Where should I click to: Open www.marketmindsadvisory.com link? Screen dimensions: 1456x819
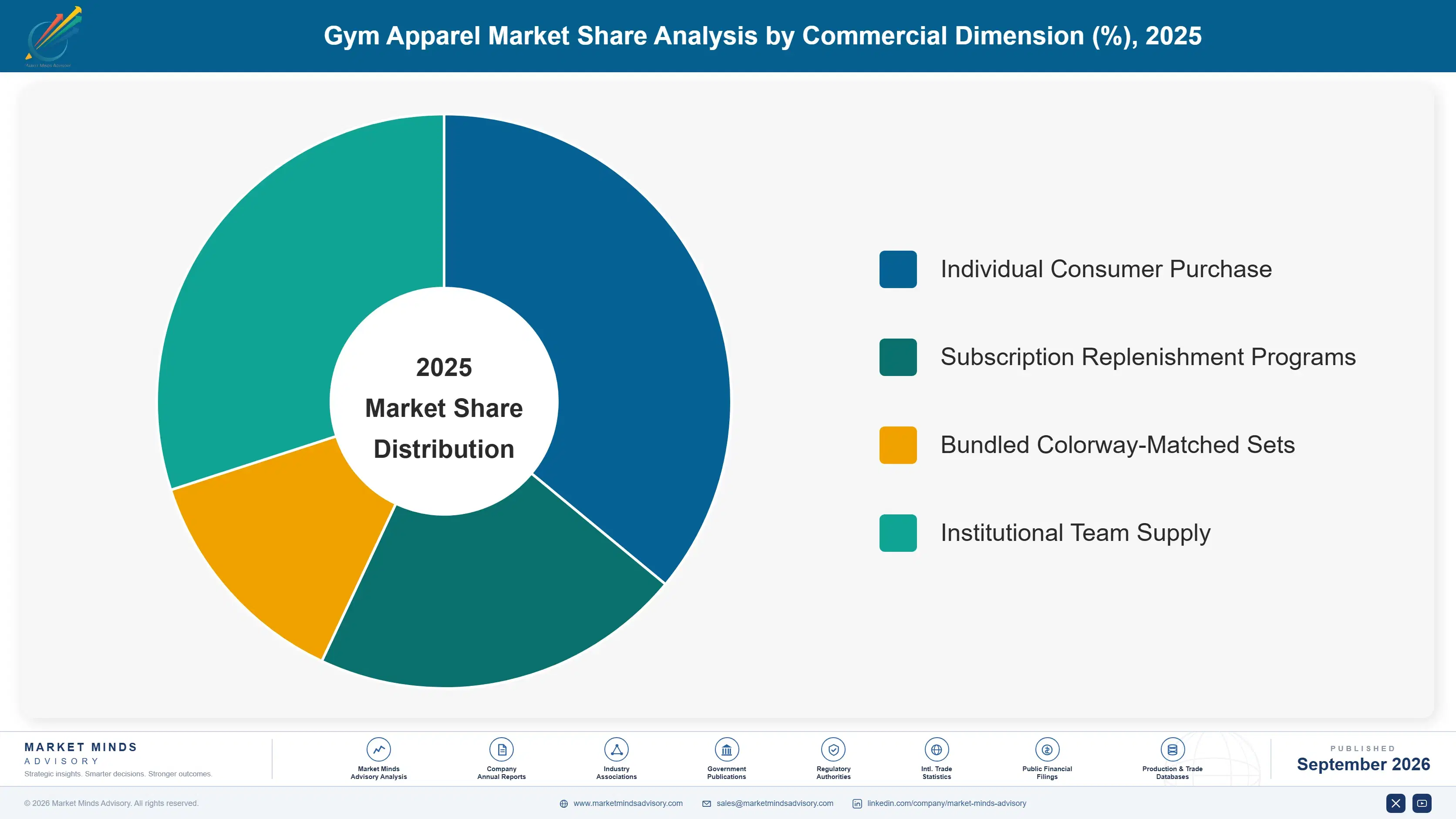tap(628, 803)
